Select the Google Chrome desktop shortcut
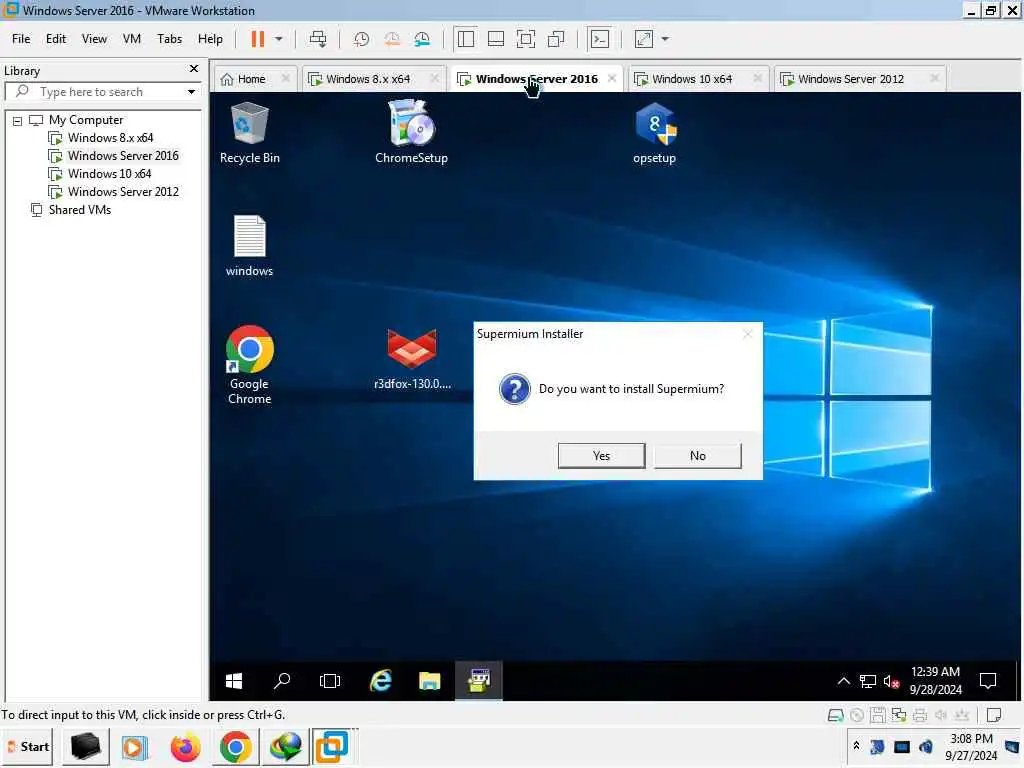This screenshot has height=768, width=1024. (249, 364)
